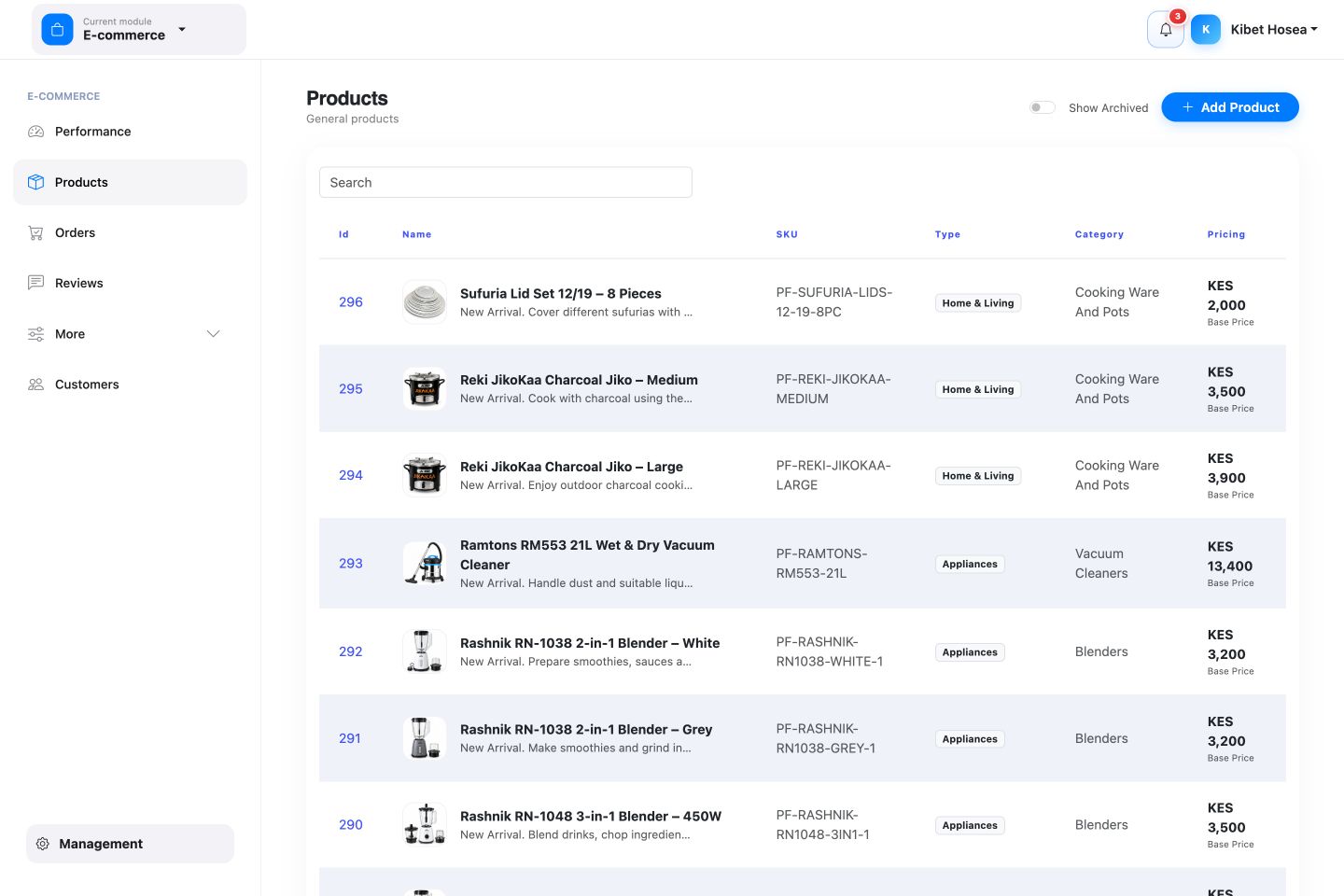Open the Management button
1344x896 pixels.
tap(130, 844)
